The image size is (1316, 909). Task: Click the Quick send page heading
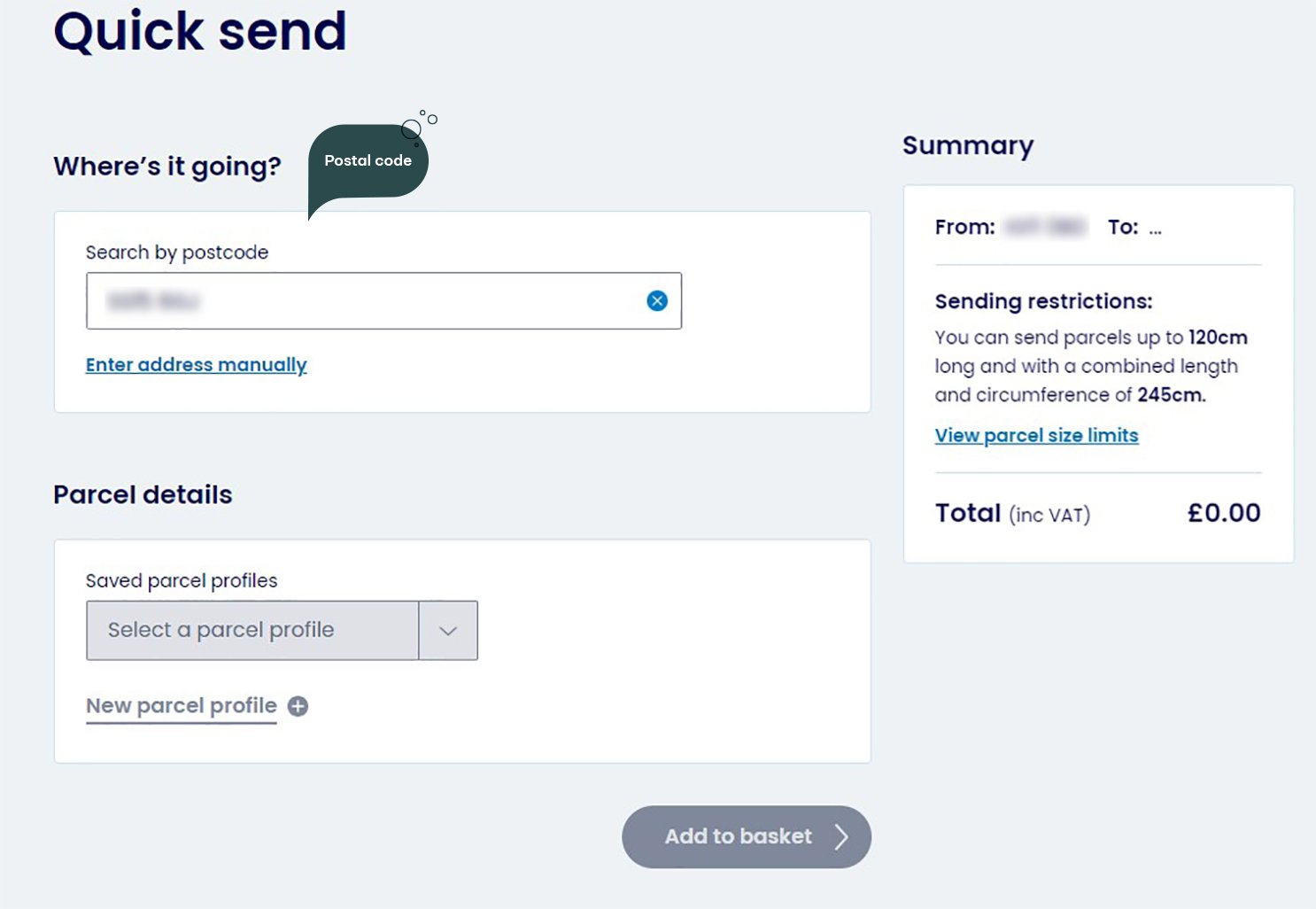click(x=199, y=31)
